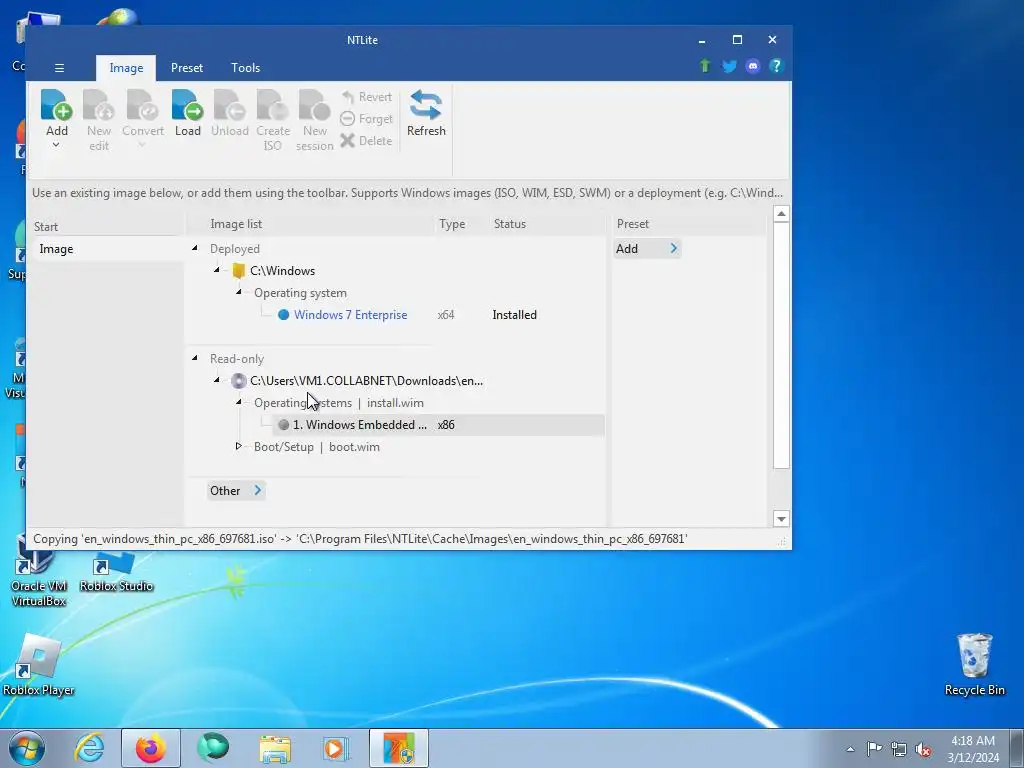Switch to the Tools tab

tap(246, 68)
